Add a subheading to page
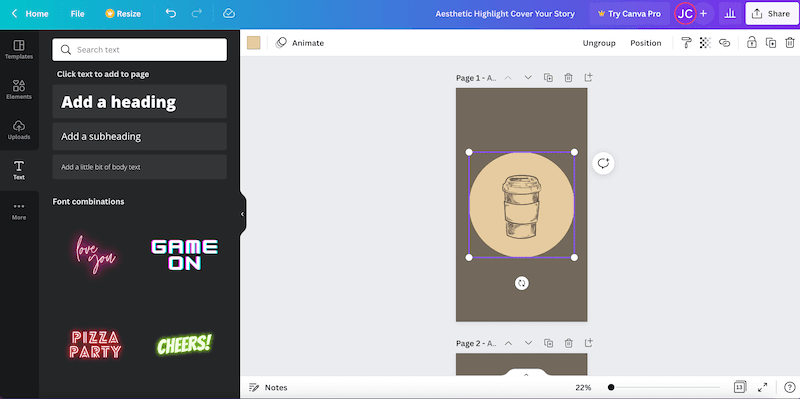Image resolution: width=800 pixels, height=399 pixels. (x=139, y=136)
